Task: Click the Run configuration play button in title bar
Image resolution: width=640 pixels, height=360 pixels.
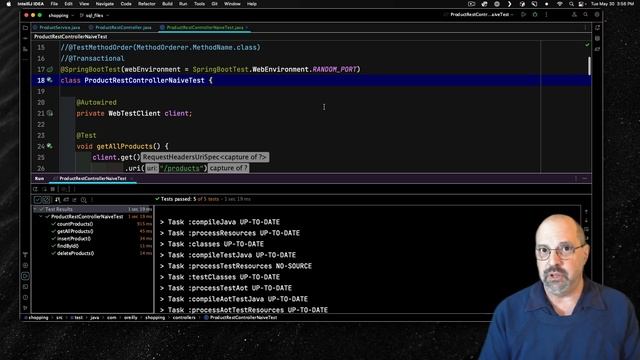Action: tap(524, 15)
